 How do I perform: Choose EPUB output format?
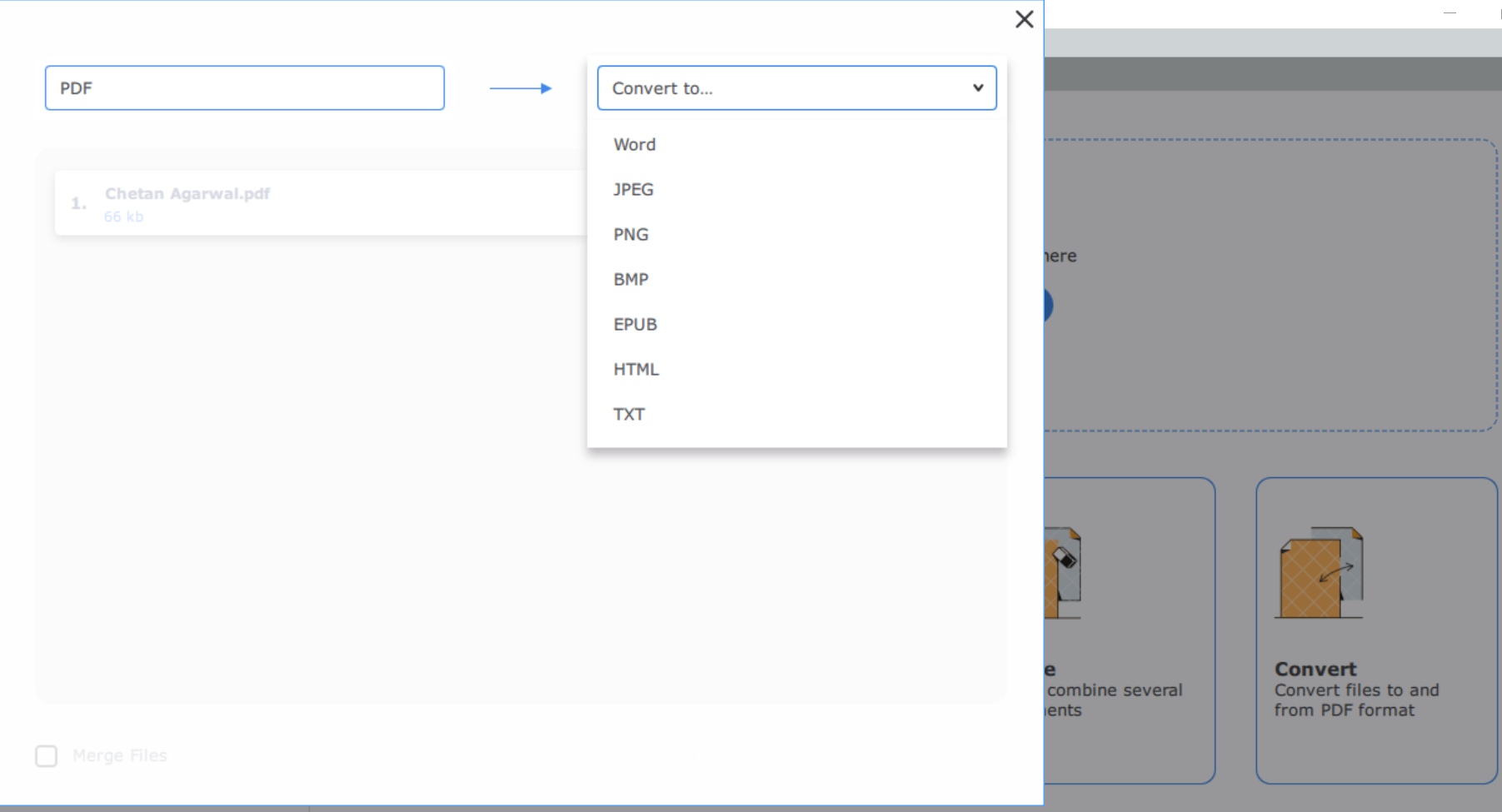(x=635, y=324)
